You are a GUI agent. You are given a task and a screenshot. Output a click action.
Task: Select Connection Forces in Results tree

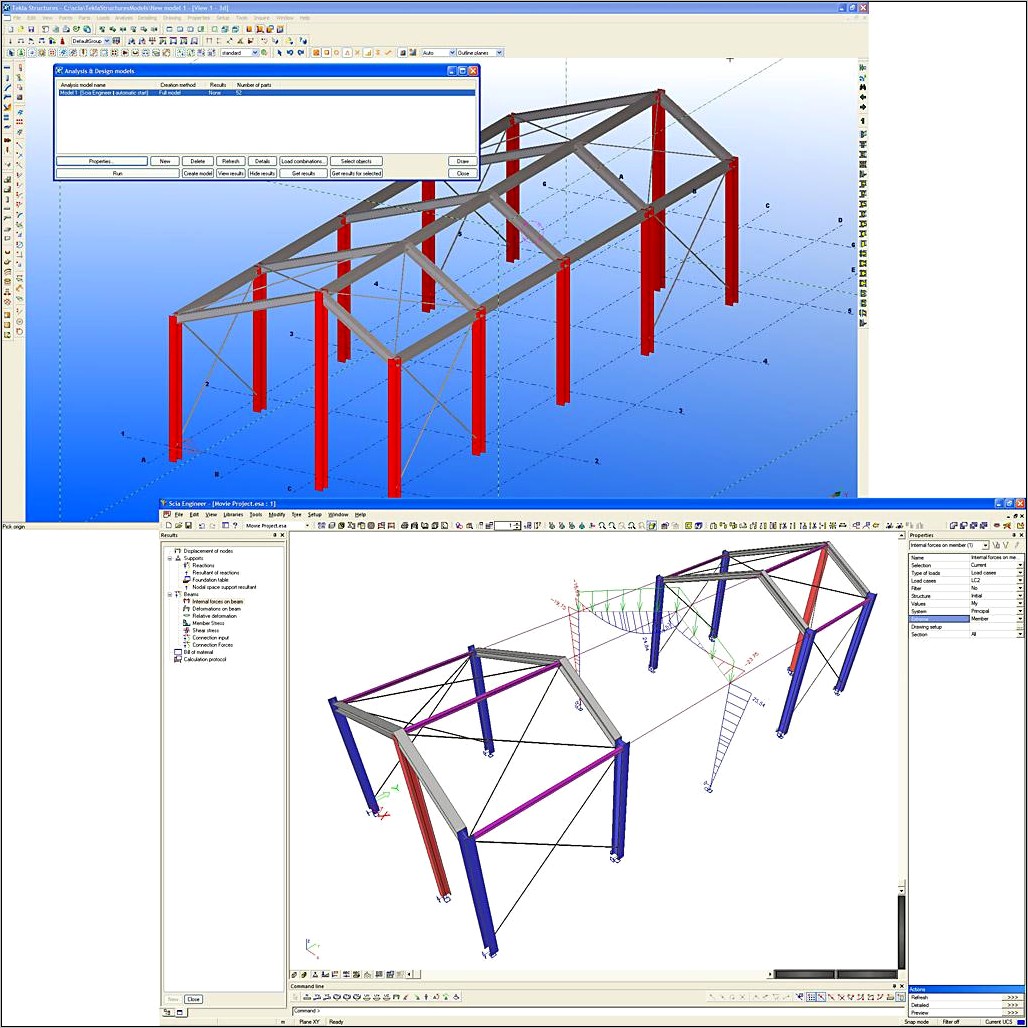[x=212, y=644]
